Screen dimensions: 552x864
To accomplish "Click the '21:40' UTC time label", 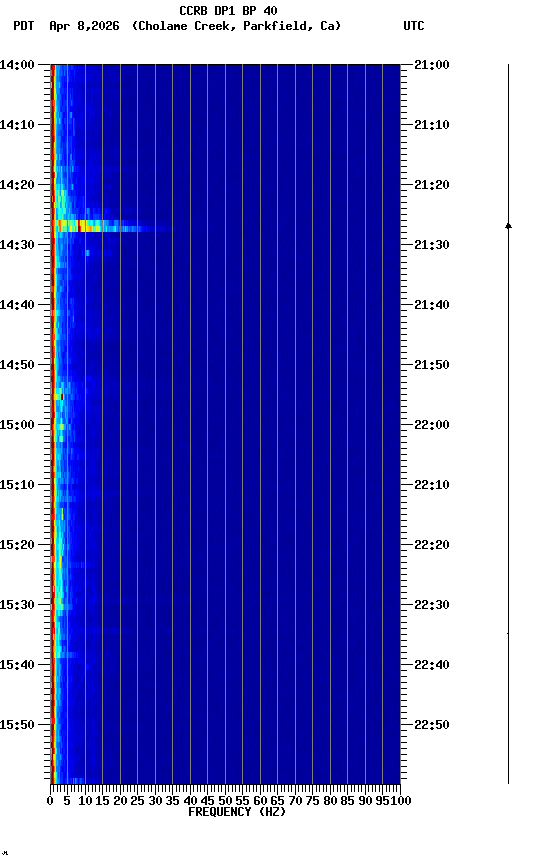I will [432, 305].
